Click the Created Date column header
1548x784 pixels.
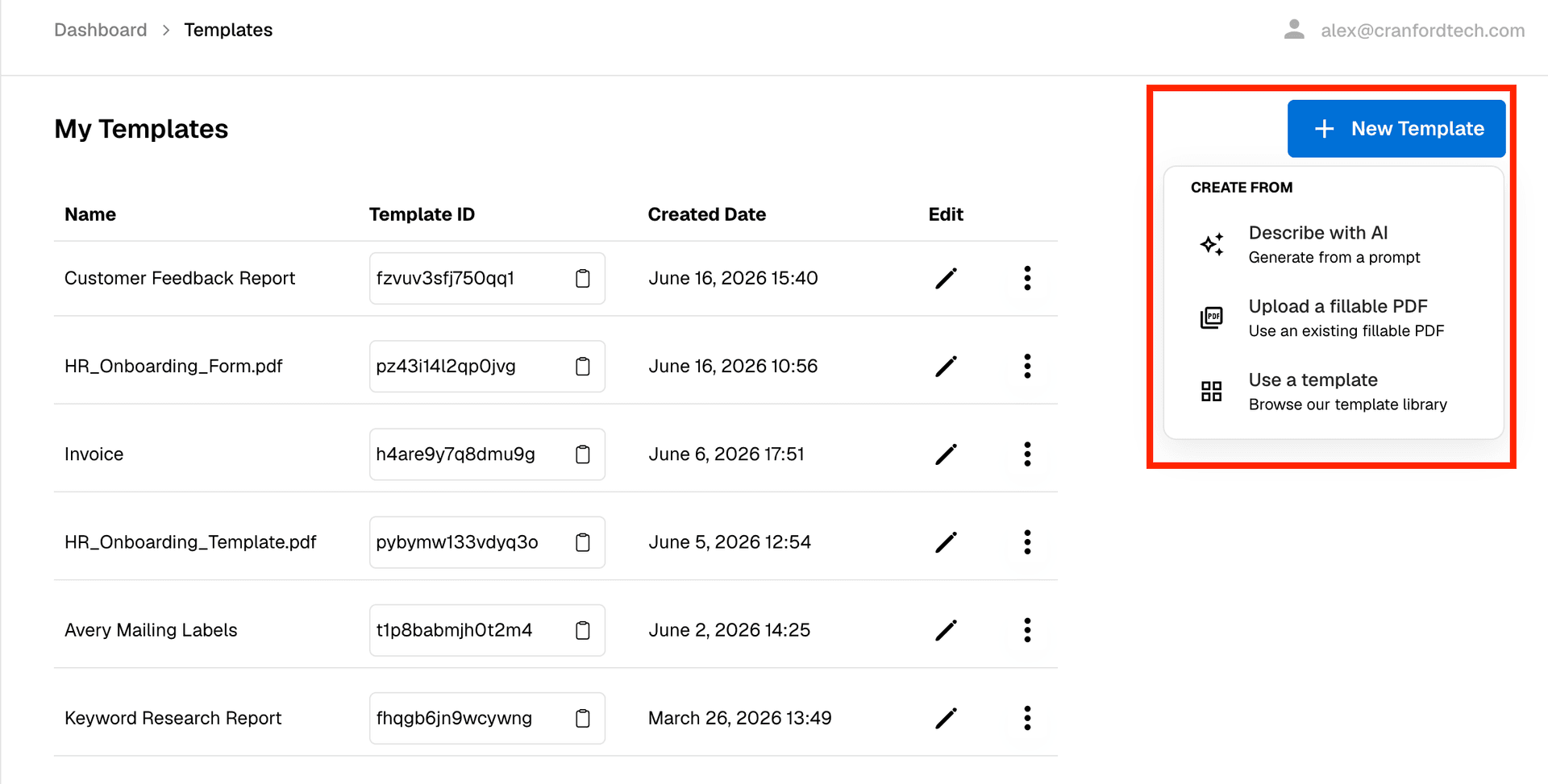click(x=707, y=214)
